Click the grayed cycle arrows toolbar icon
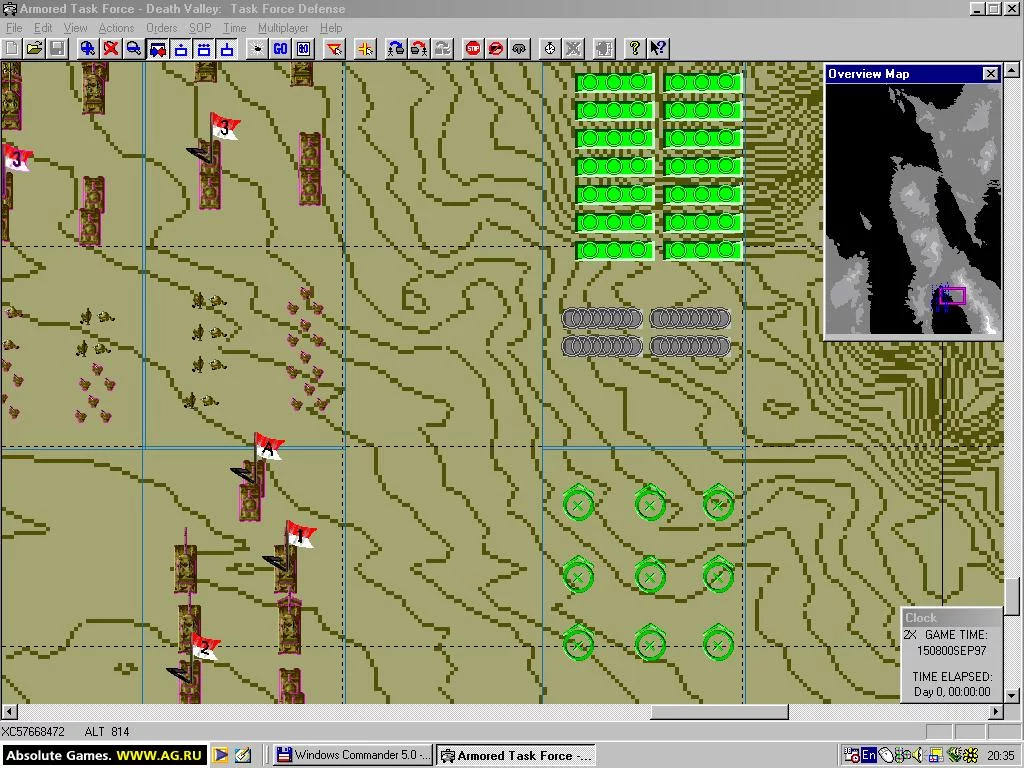Screen dimensions: 1024x768 click(442, 48)
